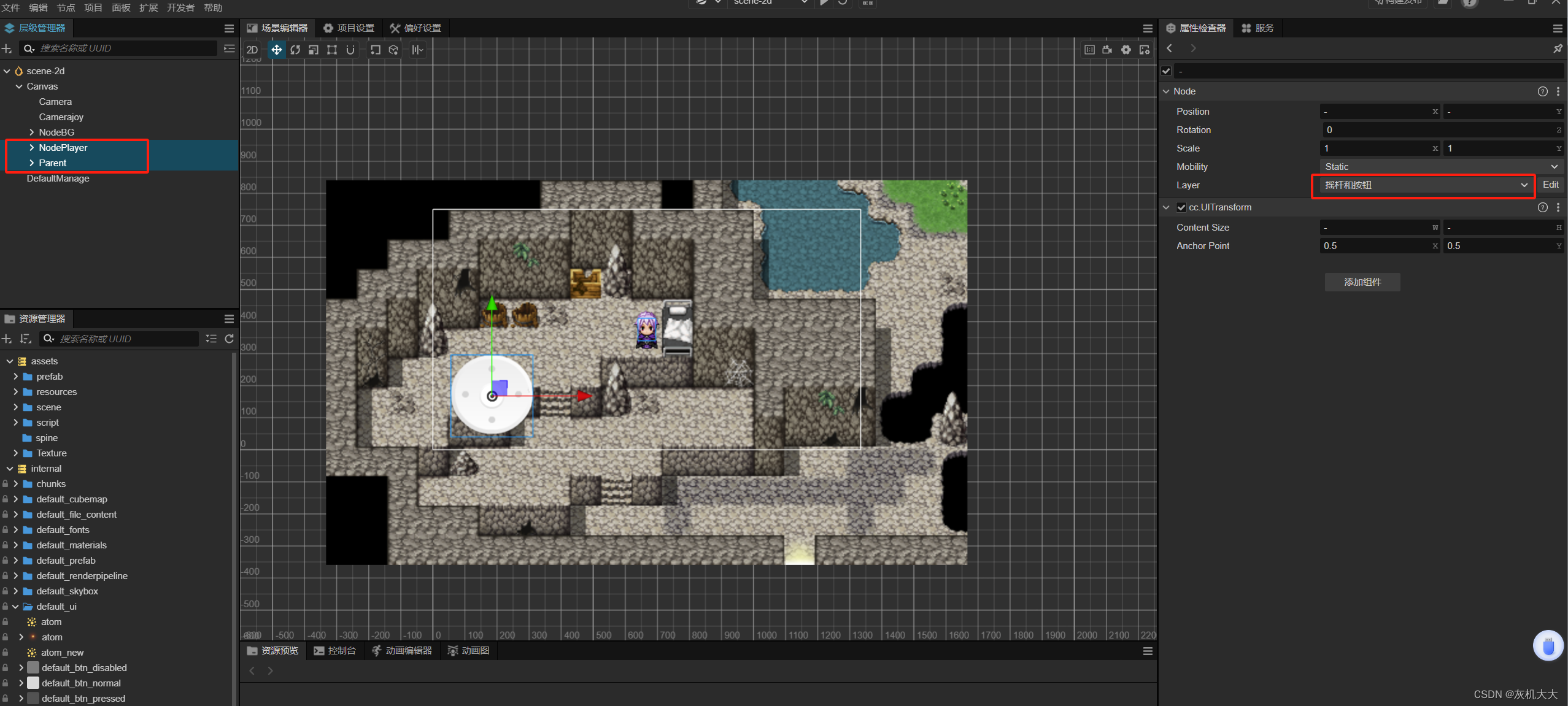This screenshot has width=1568, height=706.
Task: Add new asset with plus icon in assets panel
Action: coord(7,339)
